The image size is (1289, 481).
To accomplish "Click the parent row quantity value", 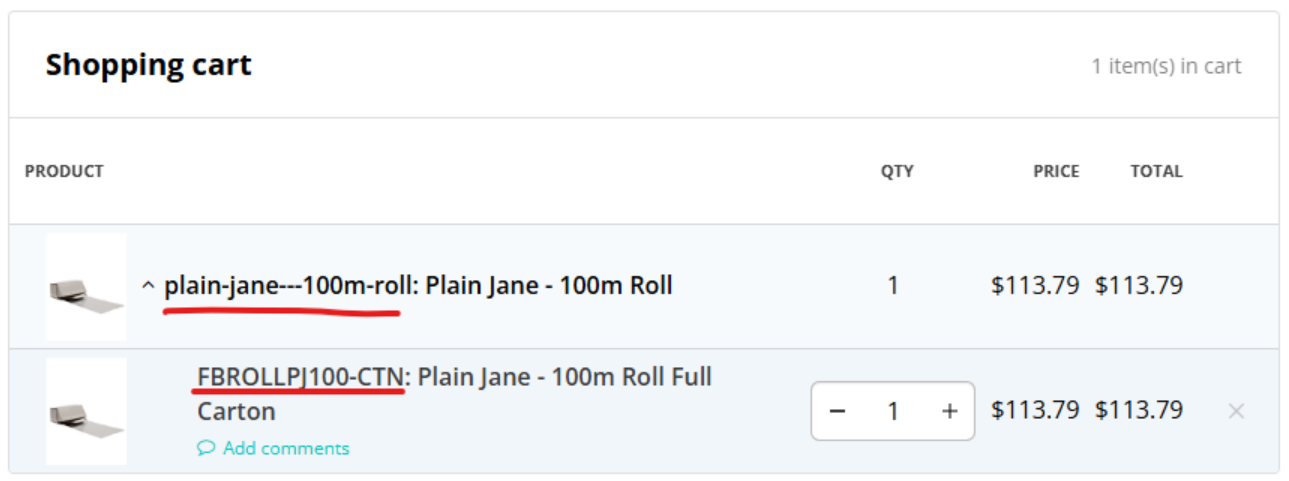I will click(893, 286).
